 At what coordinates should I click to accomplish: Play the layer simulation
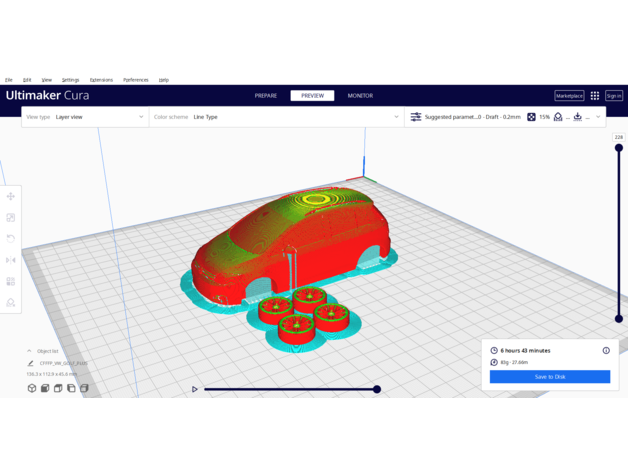tap(195, 389)
